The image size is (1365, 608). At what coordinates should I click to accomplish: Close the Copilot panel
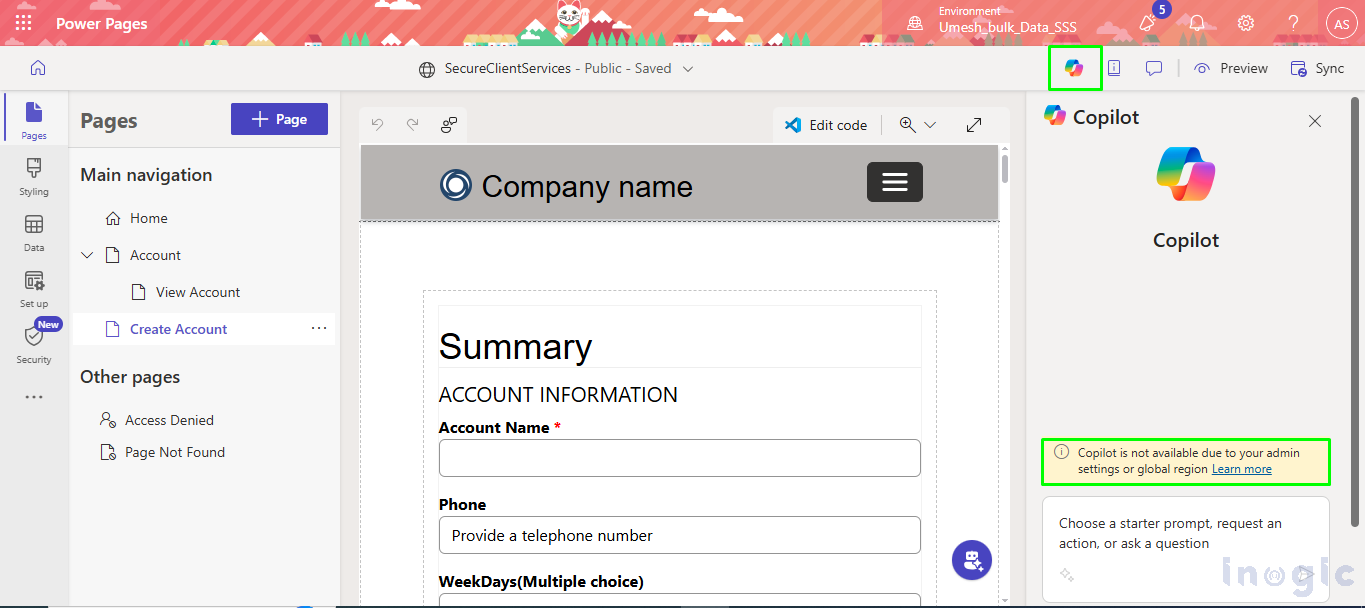coord(1315,121)
